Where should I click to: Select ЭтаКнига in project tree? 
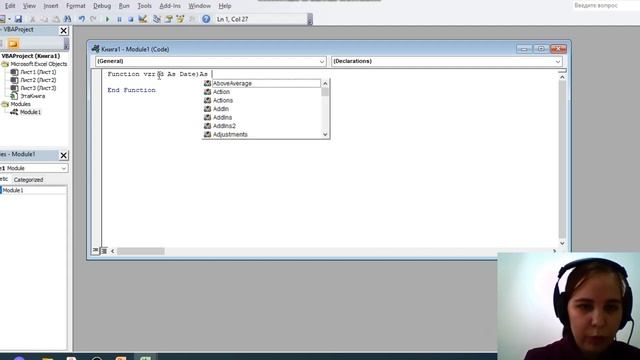tap(33, 96)
